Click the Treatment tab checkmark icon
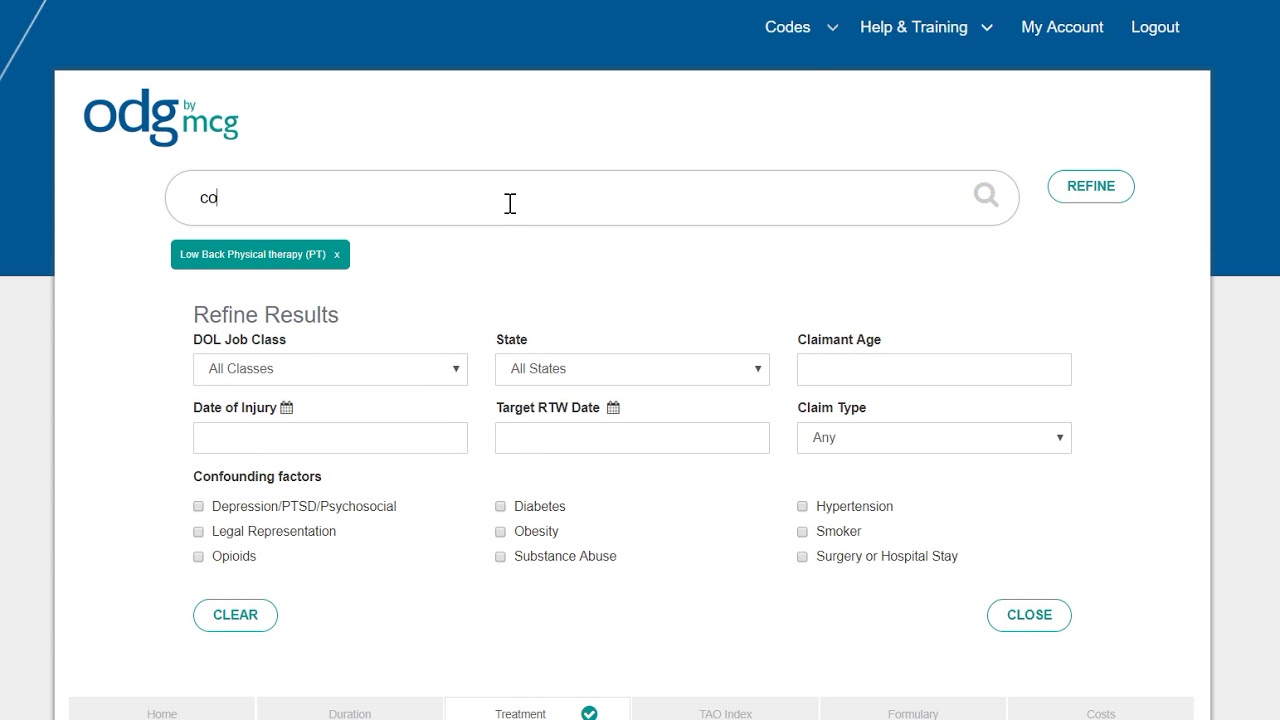 589,713
